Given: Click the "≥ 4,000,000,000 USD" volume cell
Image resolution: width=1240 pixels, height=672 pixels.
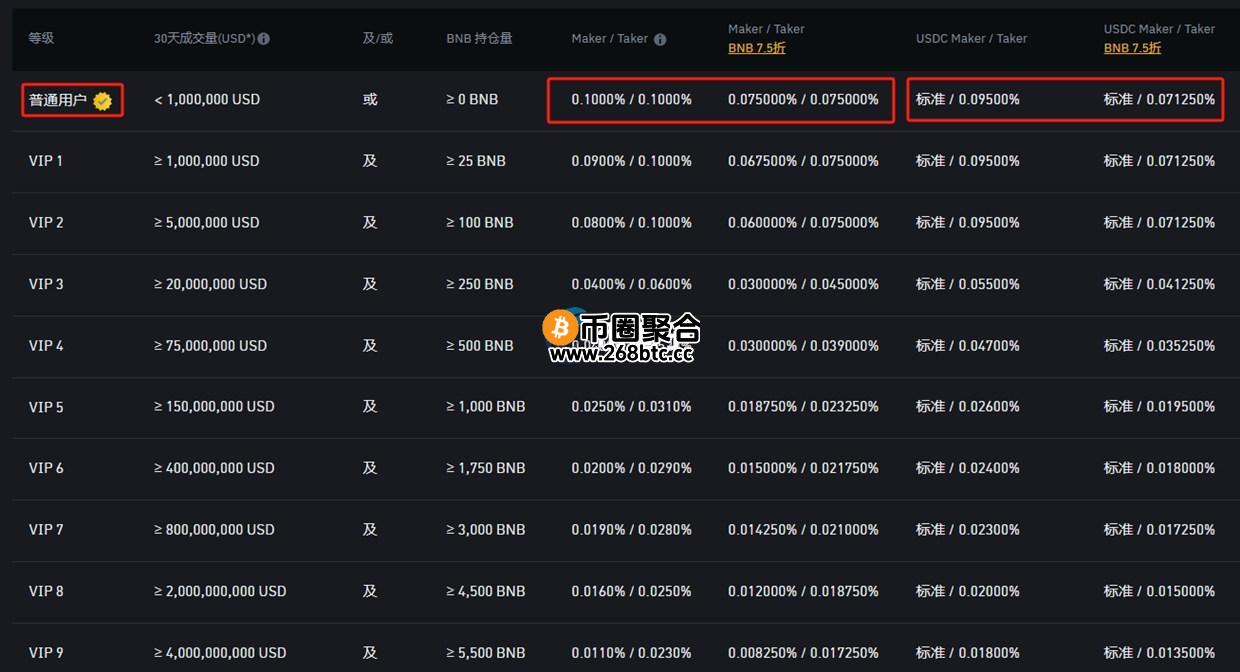Looking at the screenshot, I should pyautogui.click(x=220, y=652).
